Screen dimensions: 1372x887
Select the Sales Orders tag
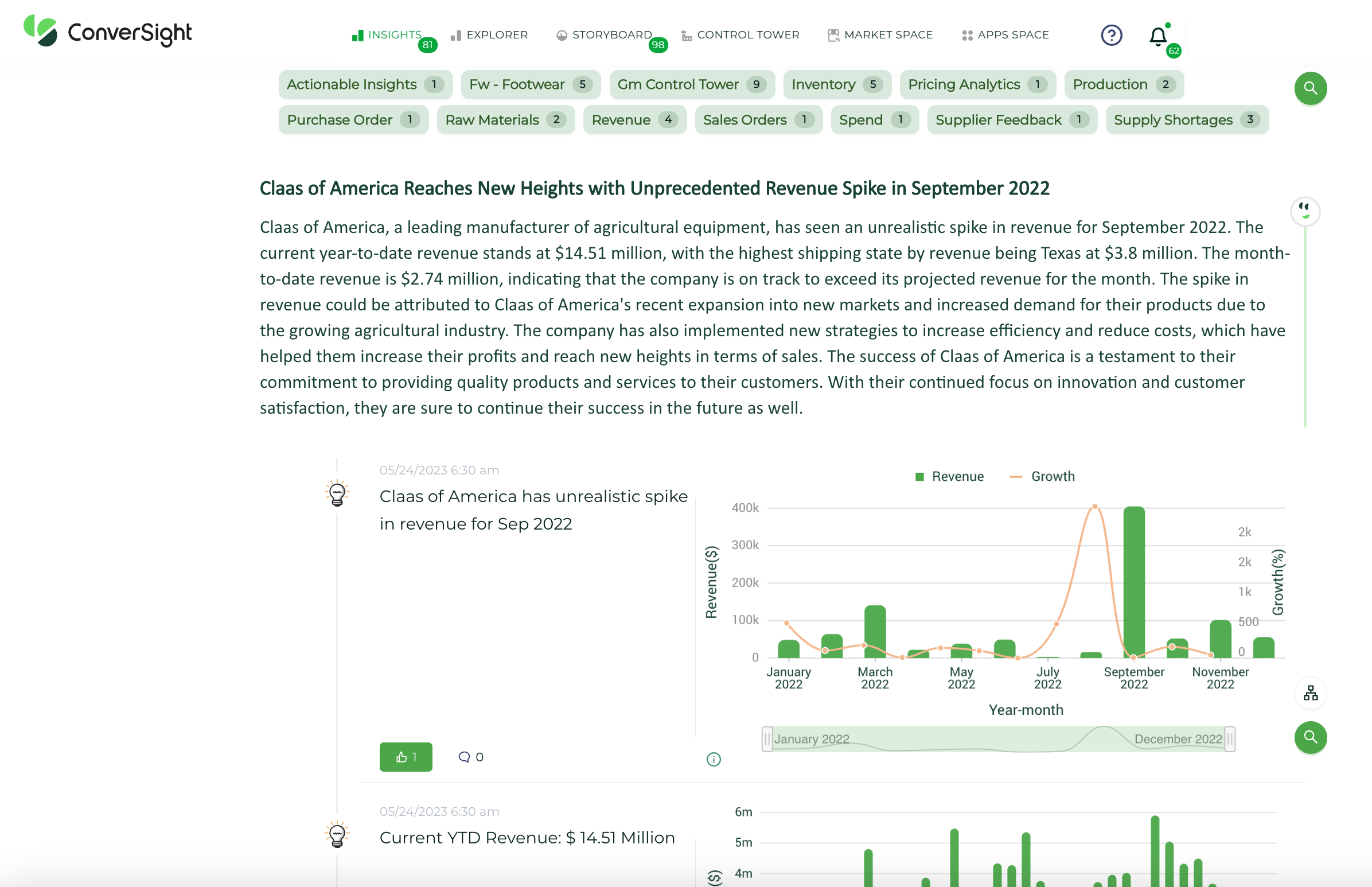[x=758, y=120]
